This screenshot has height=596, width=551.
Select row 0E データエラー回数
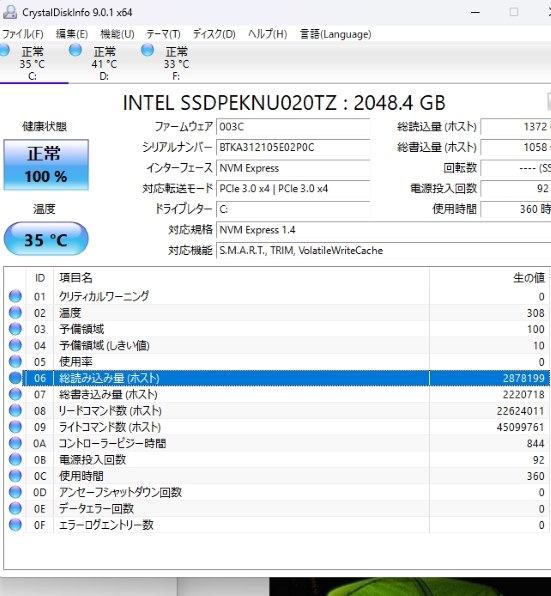(x=277, y=509)
